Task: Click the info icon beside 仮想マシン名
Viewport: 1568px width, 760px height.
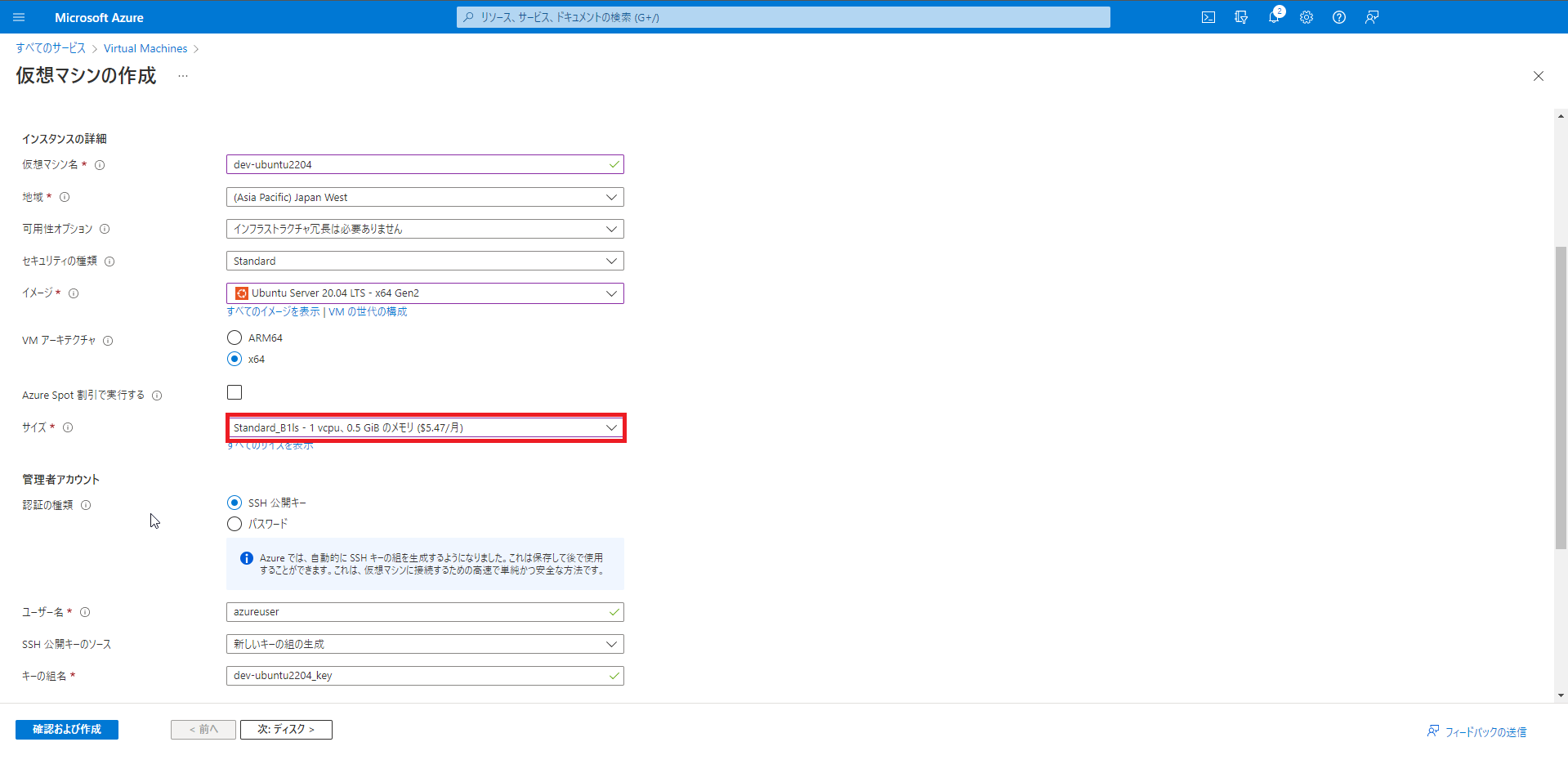Action: point(100,165)
